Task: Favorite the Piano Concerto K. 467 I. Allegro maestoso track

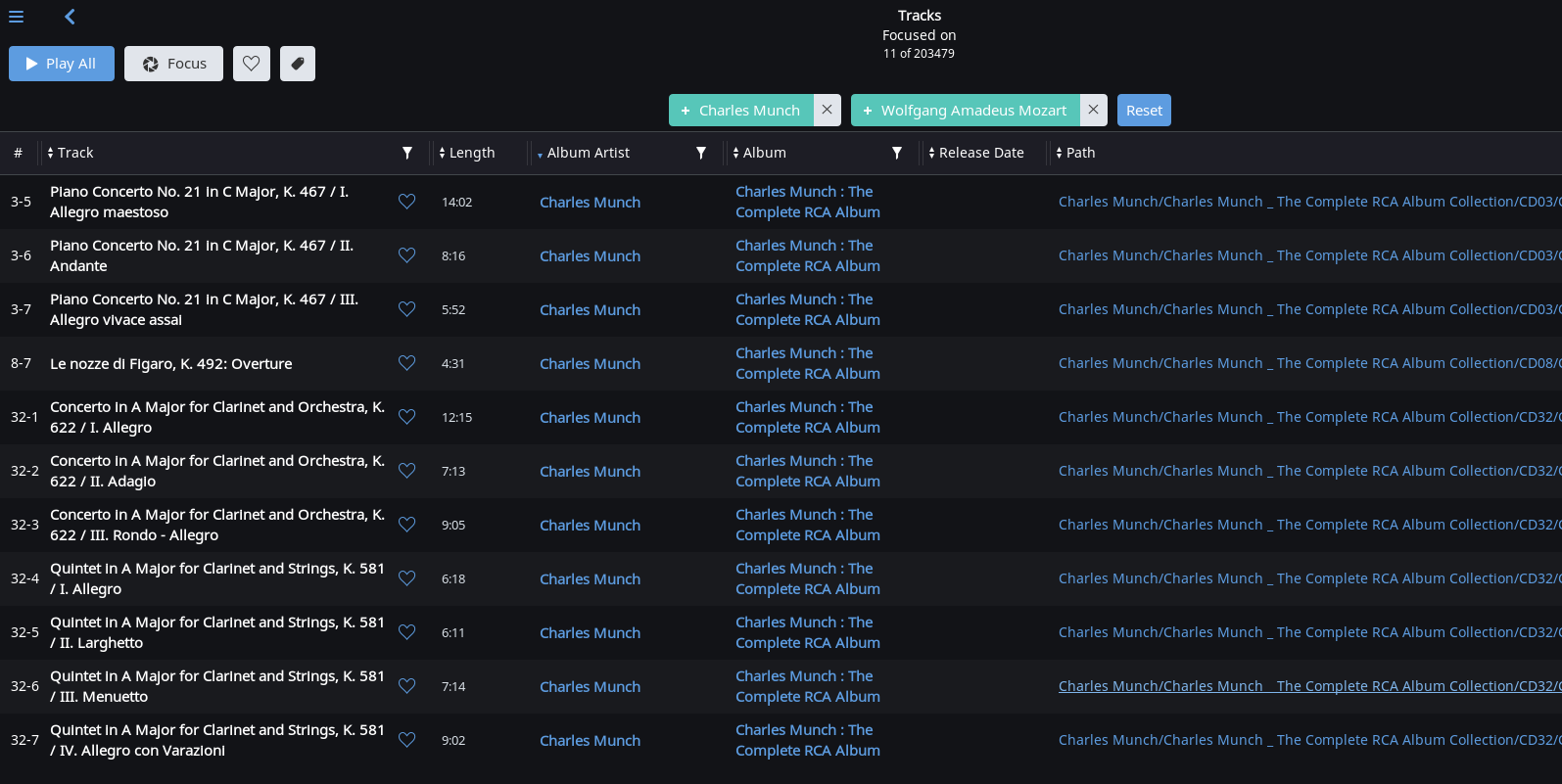Action: 407,202
